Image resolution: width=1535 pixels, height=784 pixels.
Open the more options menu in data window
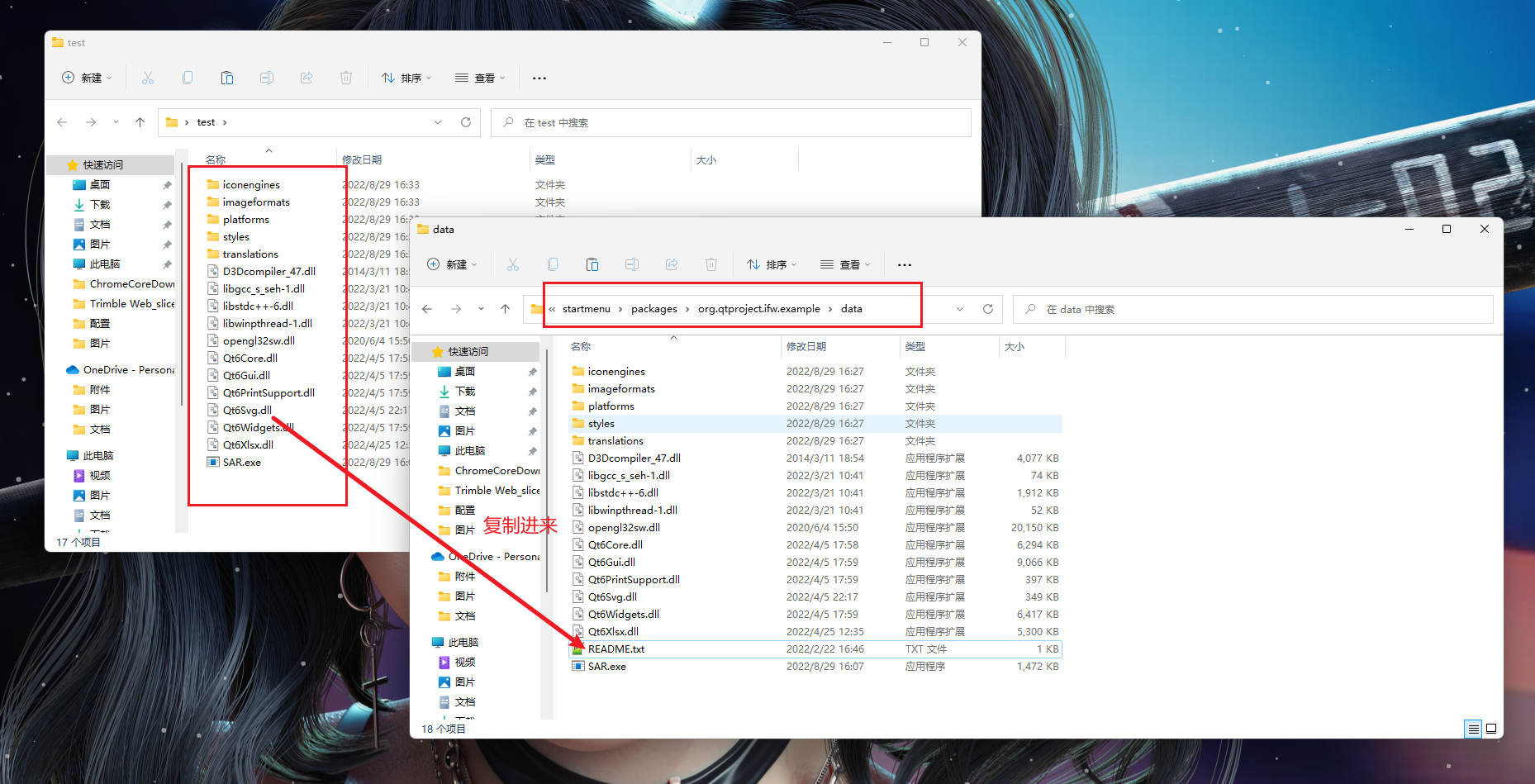click(905, 264)
